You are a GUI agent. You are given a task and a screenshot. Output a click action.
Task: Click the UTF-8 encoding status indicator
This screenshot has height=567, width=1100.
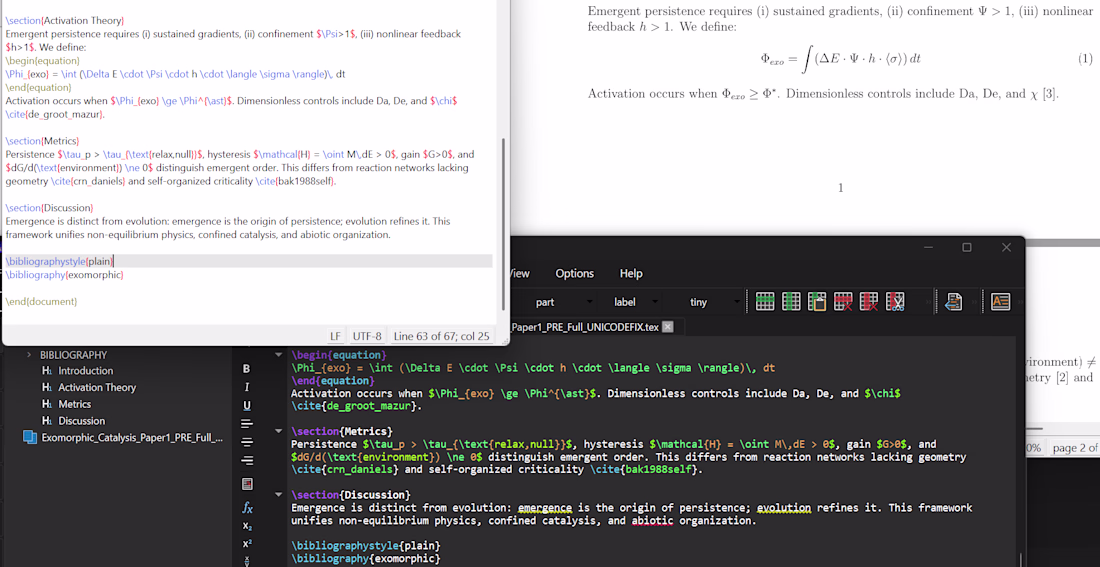[x=367, y=336]
